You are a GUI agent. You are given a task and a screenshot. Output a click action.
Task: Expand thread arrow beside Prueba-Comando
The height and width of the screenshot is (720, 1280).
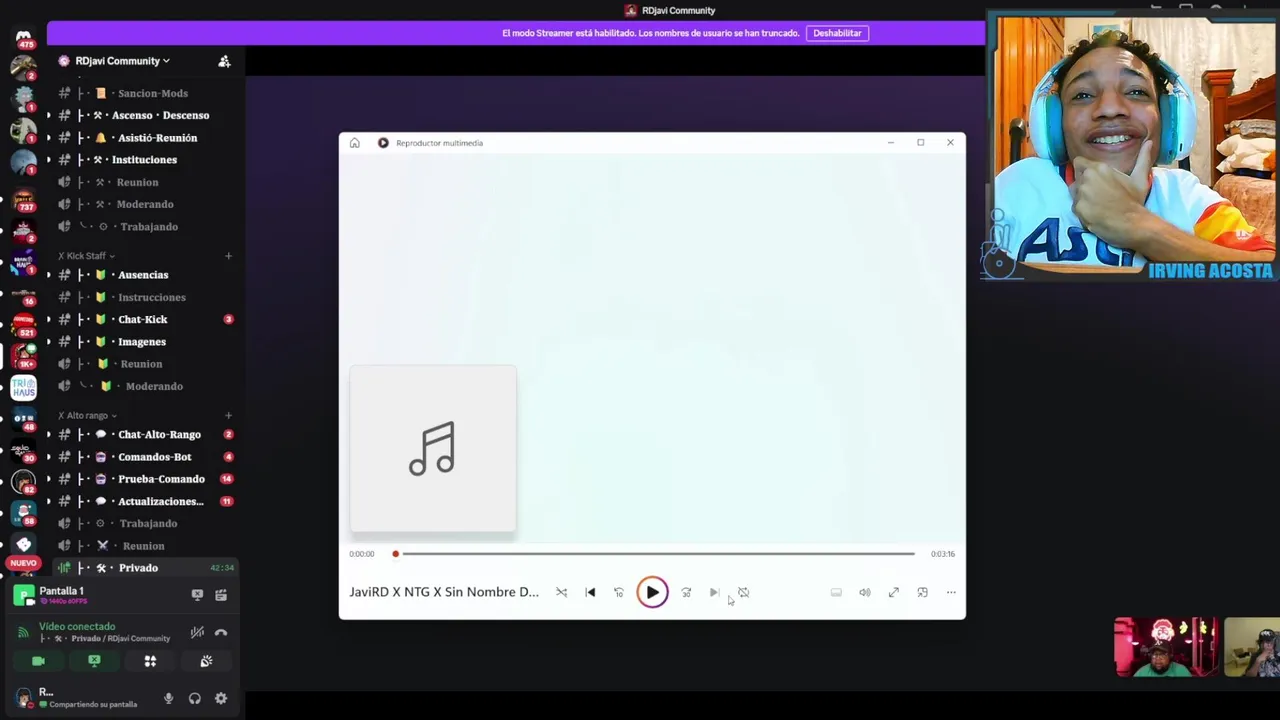(48, 479)
